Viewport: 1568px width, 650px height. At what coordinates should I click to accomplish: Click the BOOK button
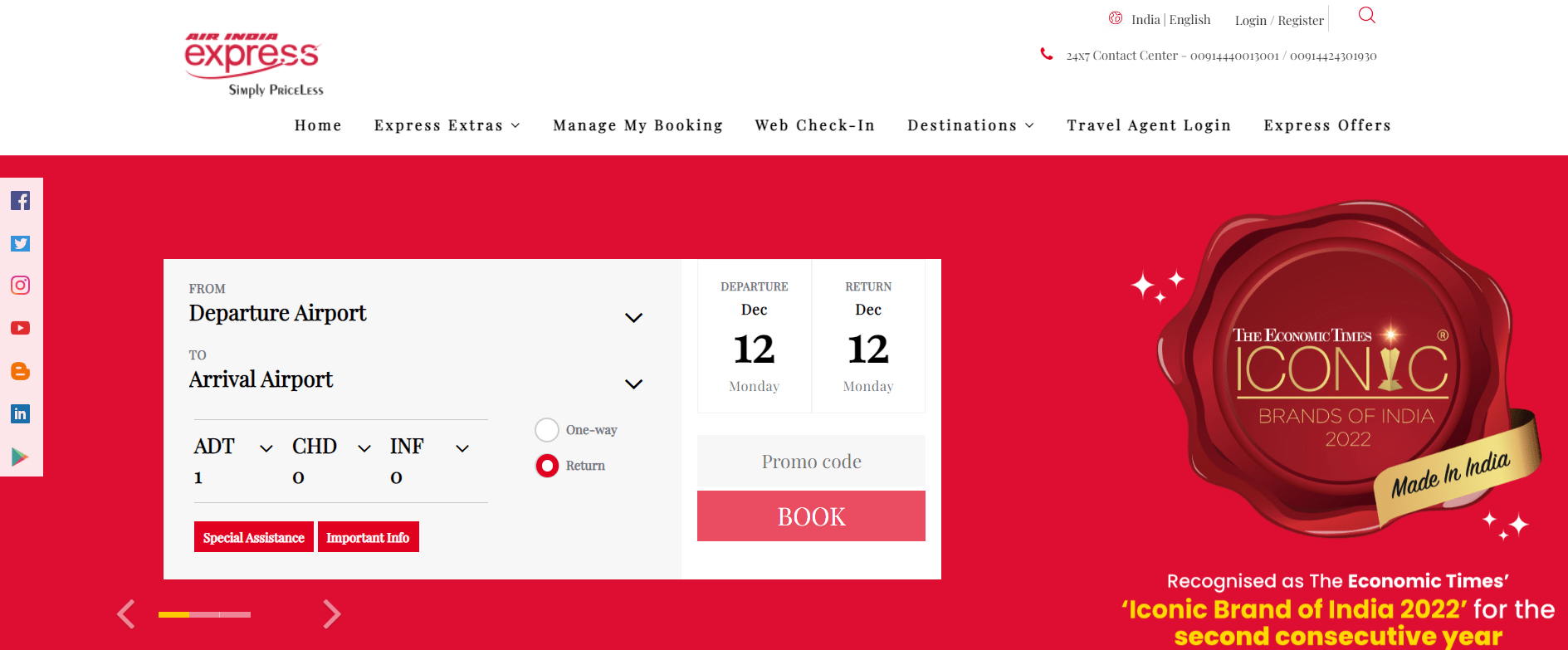811,516
